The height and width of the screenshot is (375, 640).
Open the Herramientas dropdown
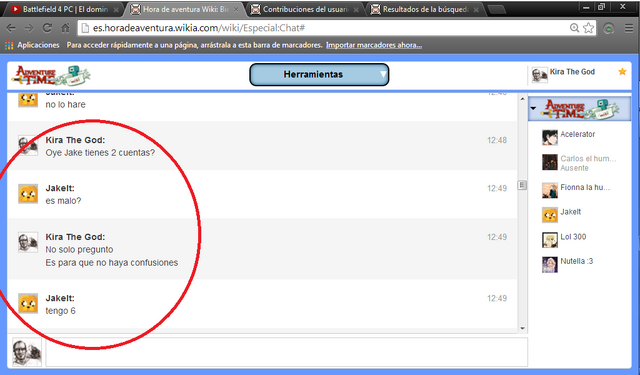click(319, 75)
